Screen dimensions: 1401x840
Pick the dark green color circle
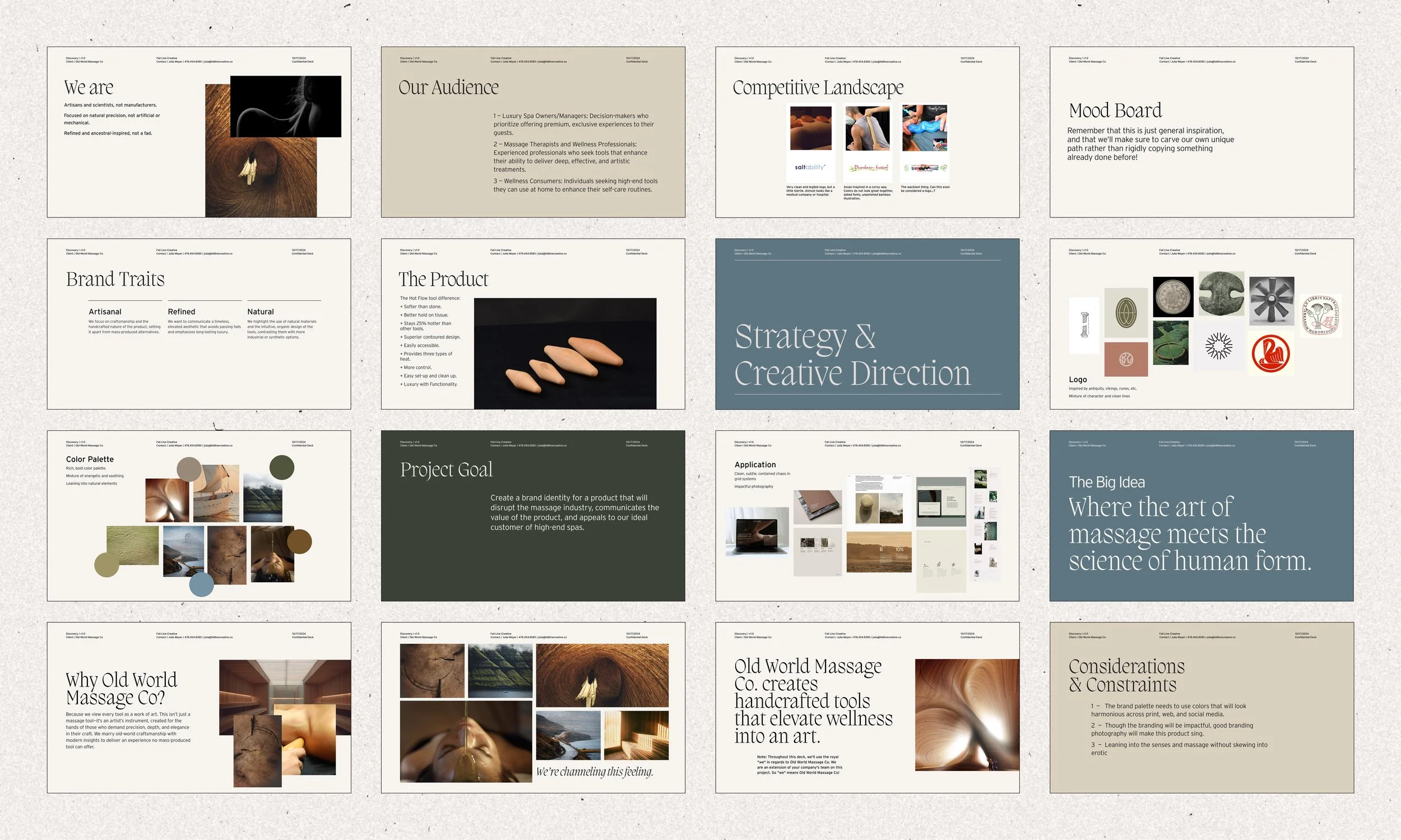[281, 467]
